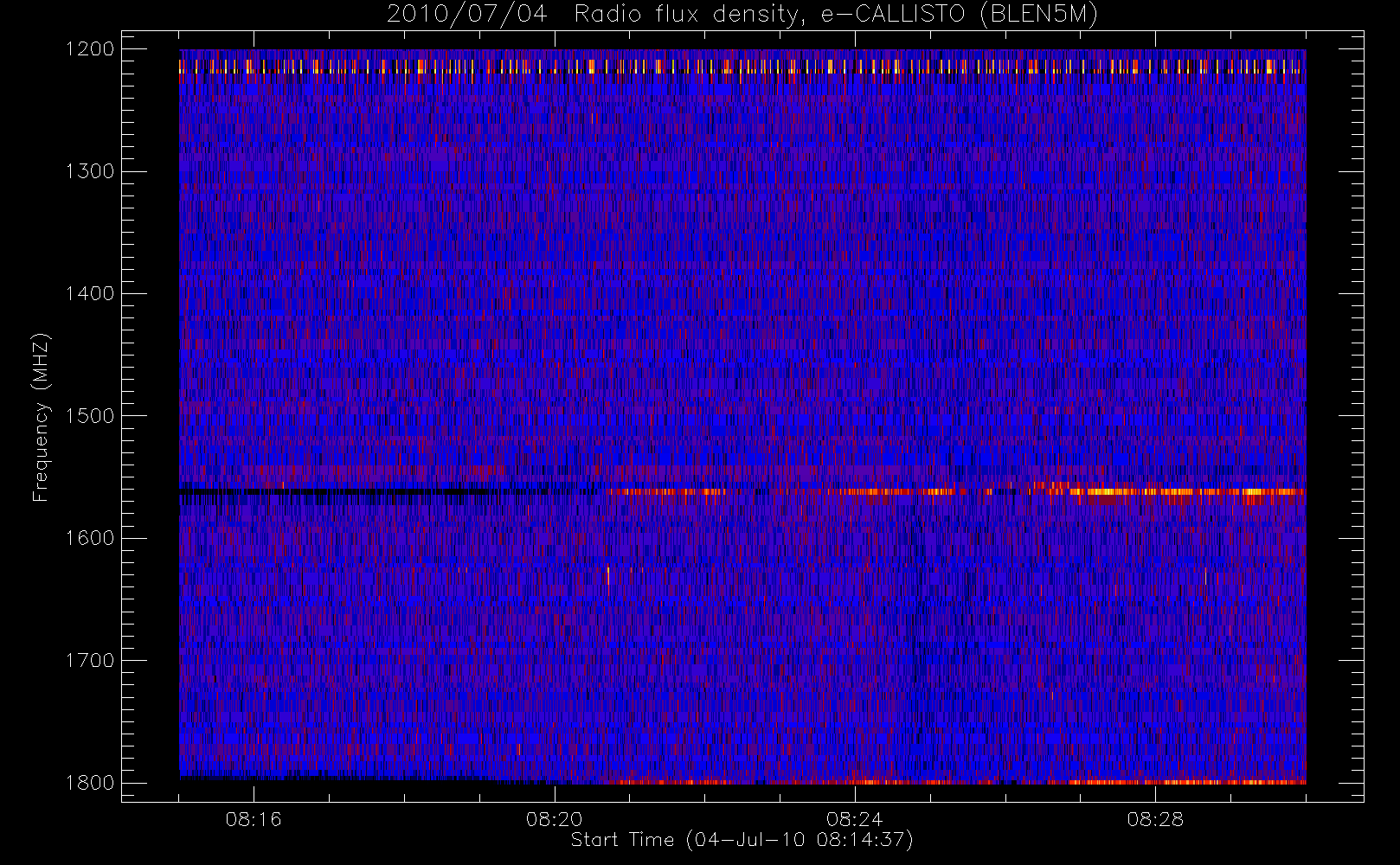Click the 08:16 time tick label
Screen dimensions: 1400x865
pos(254,819)
